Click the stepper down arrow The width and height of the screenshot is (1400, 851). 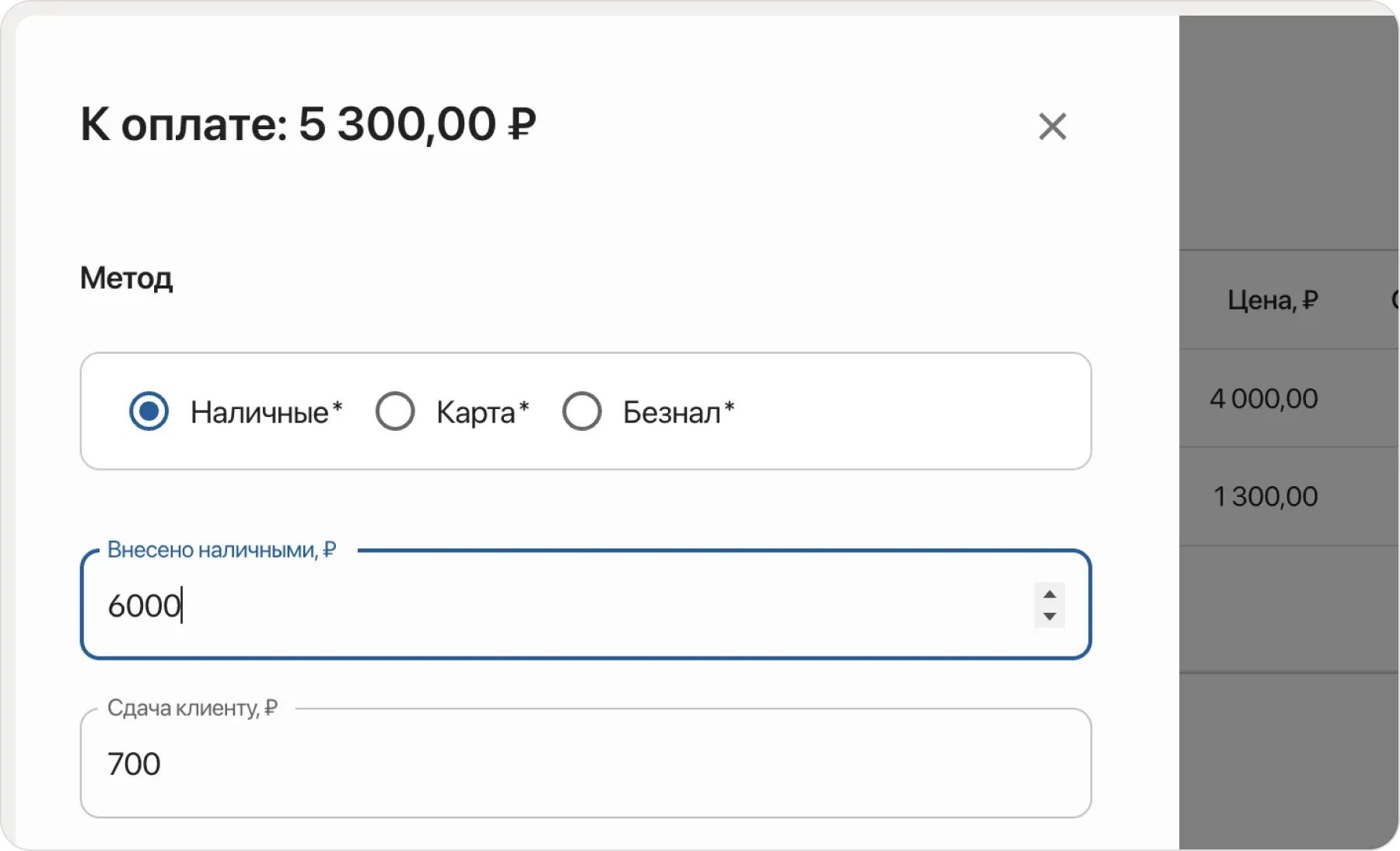[x=1049, y=617]
